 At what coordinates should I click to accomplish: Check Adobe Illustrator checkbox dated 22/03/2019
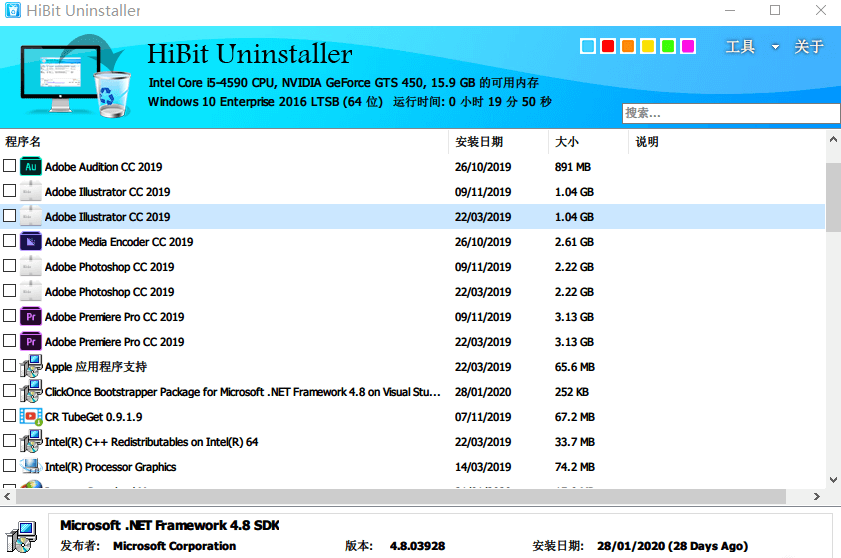[x=10, y=216]
